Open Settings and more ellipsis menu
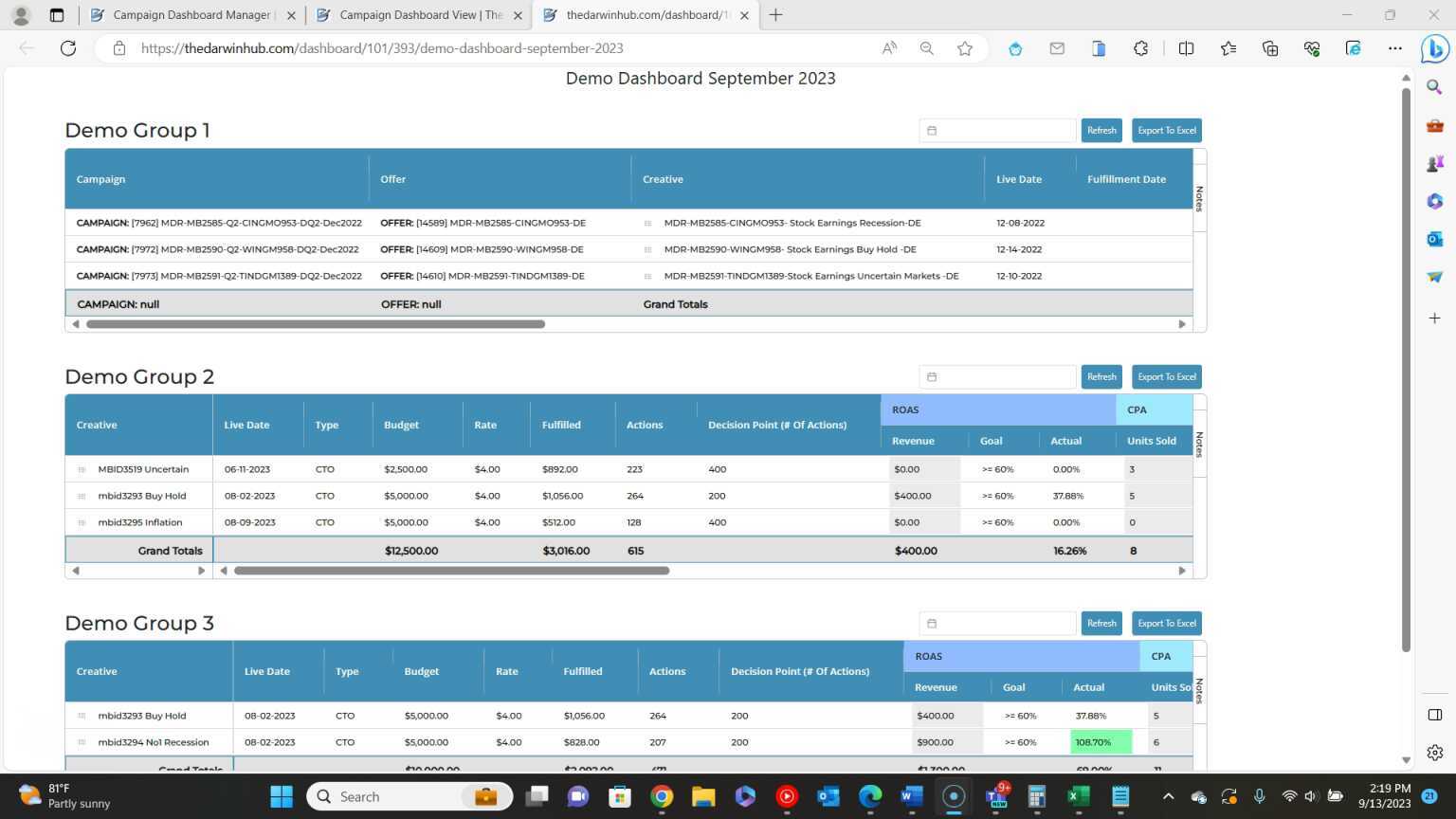The width and height of the screenshot is (1456, 819). tap(1395, 48)
